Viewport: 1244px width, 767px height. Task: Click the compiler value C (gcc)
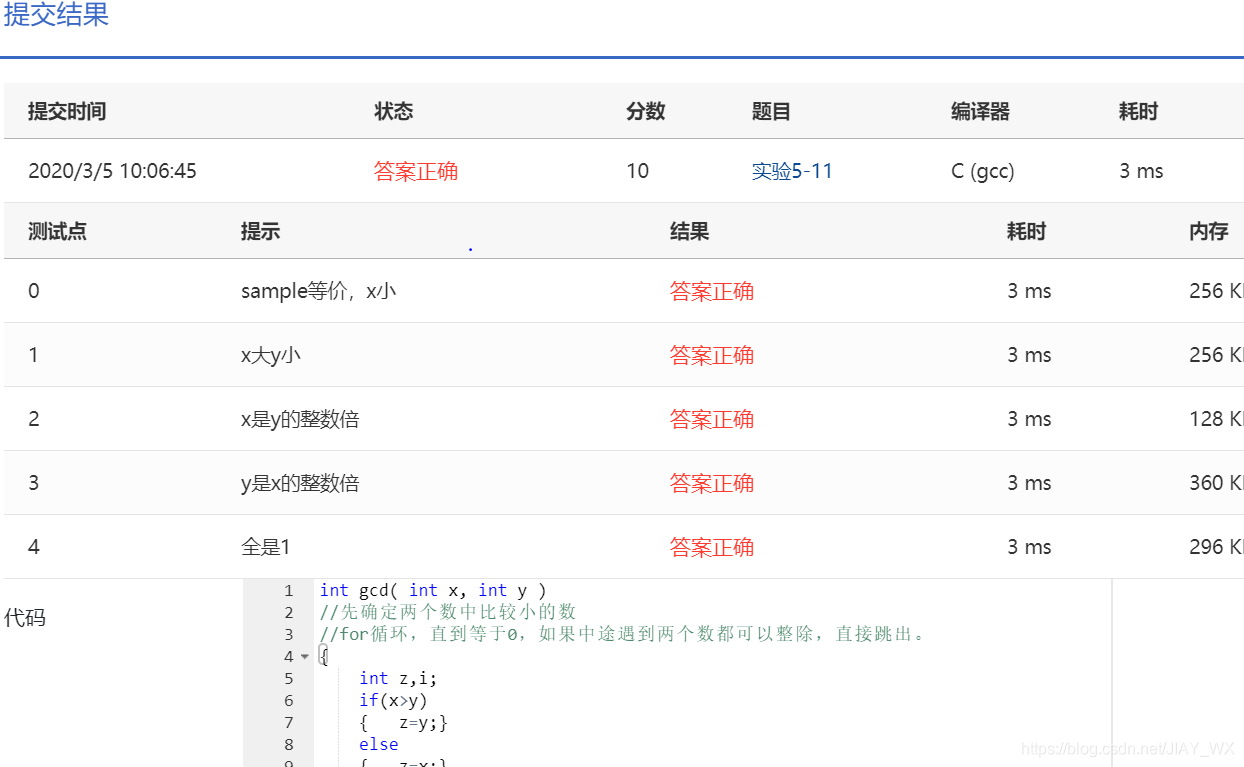[983, 171]
